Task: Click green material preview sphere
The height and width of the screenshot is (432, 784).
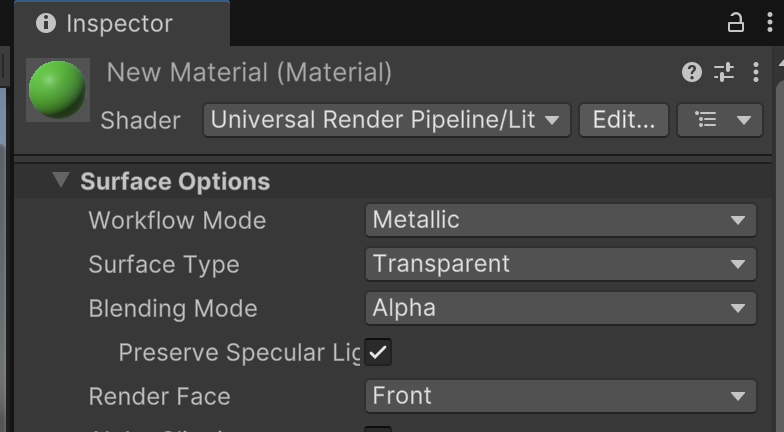Action: [58, 90]
